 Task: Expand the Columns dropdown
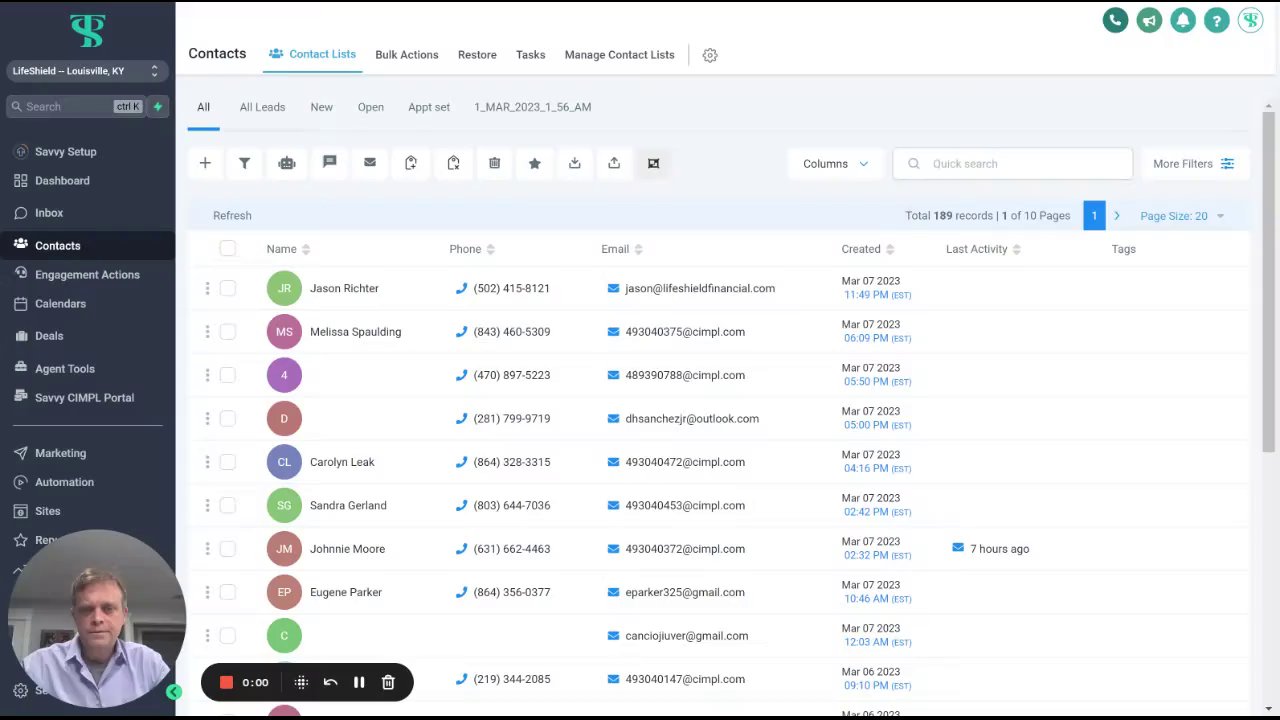[x=836, y=164]
